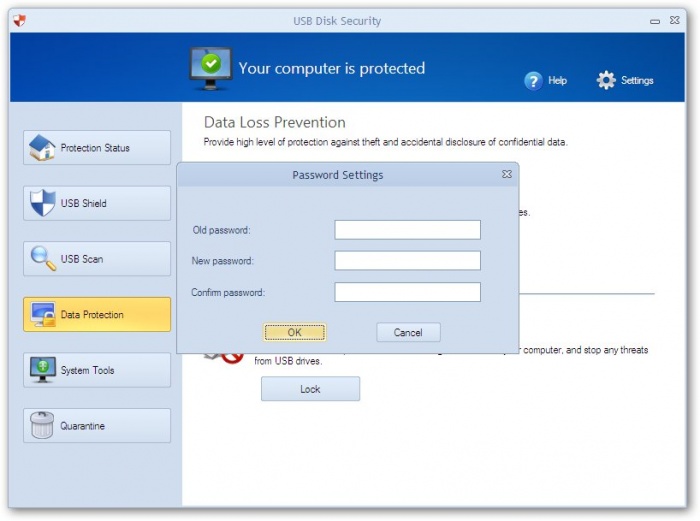Focus the Old password field

pos(408,230)
